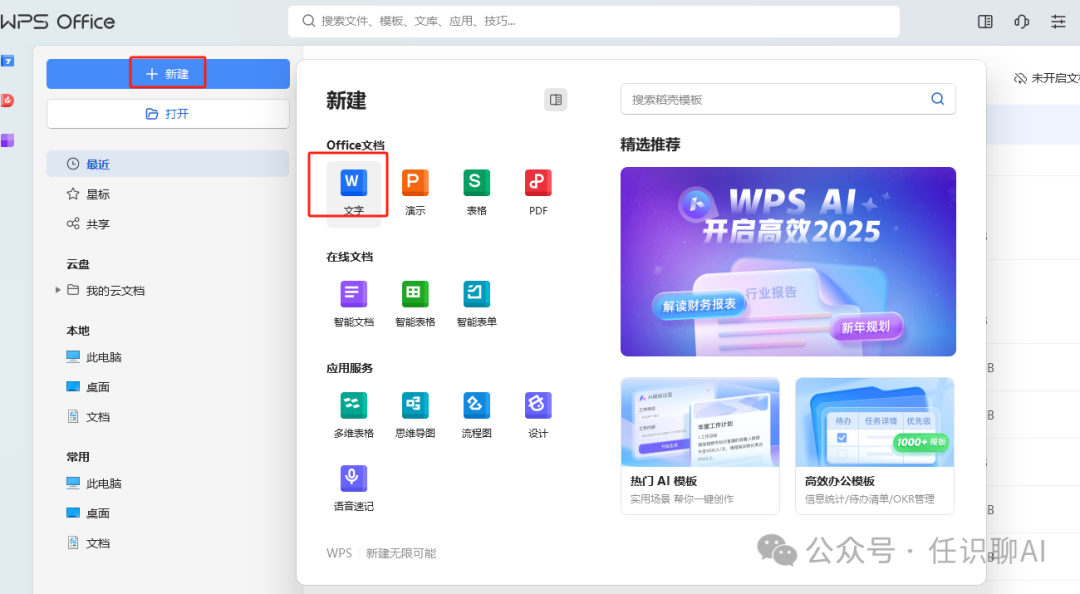
Task: Open the settings sliders icon in top bar
Action: pyautogui.click(x=1058, y=21)
